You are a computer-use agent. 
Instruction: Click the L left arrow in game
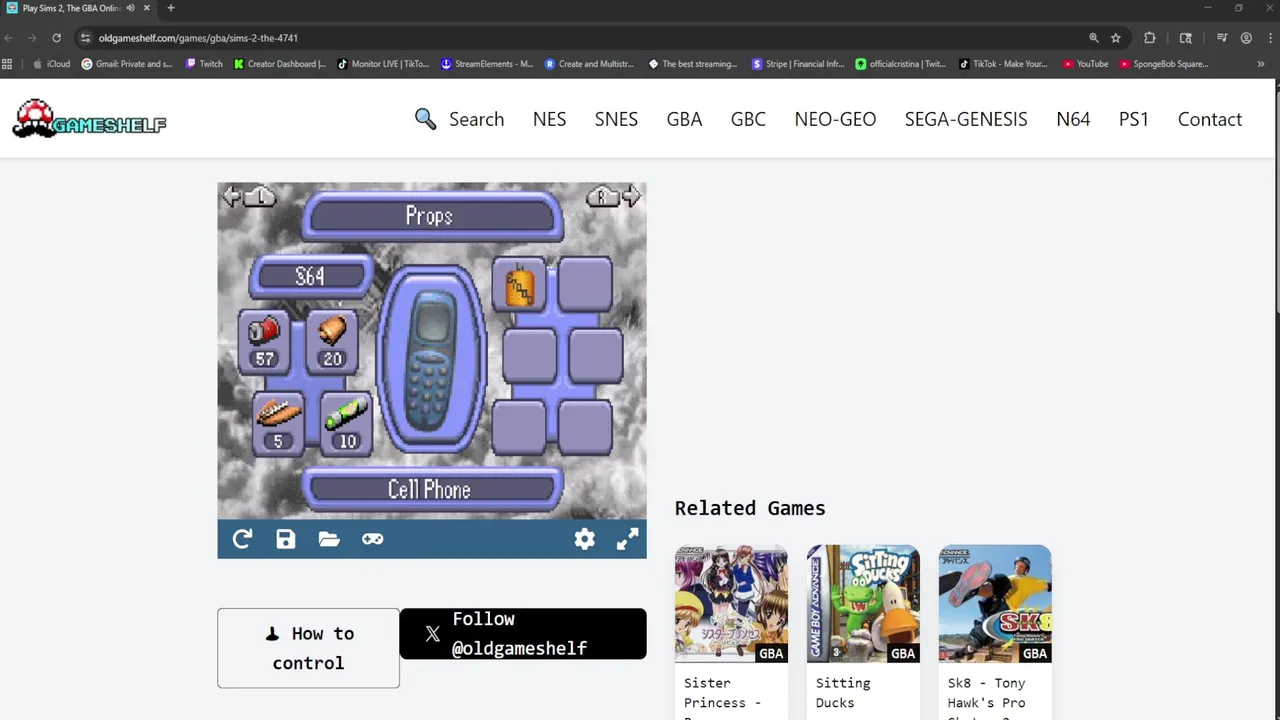point(250,197)
